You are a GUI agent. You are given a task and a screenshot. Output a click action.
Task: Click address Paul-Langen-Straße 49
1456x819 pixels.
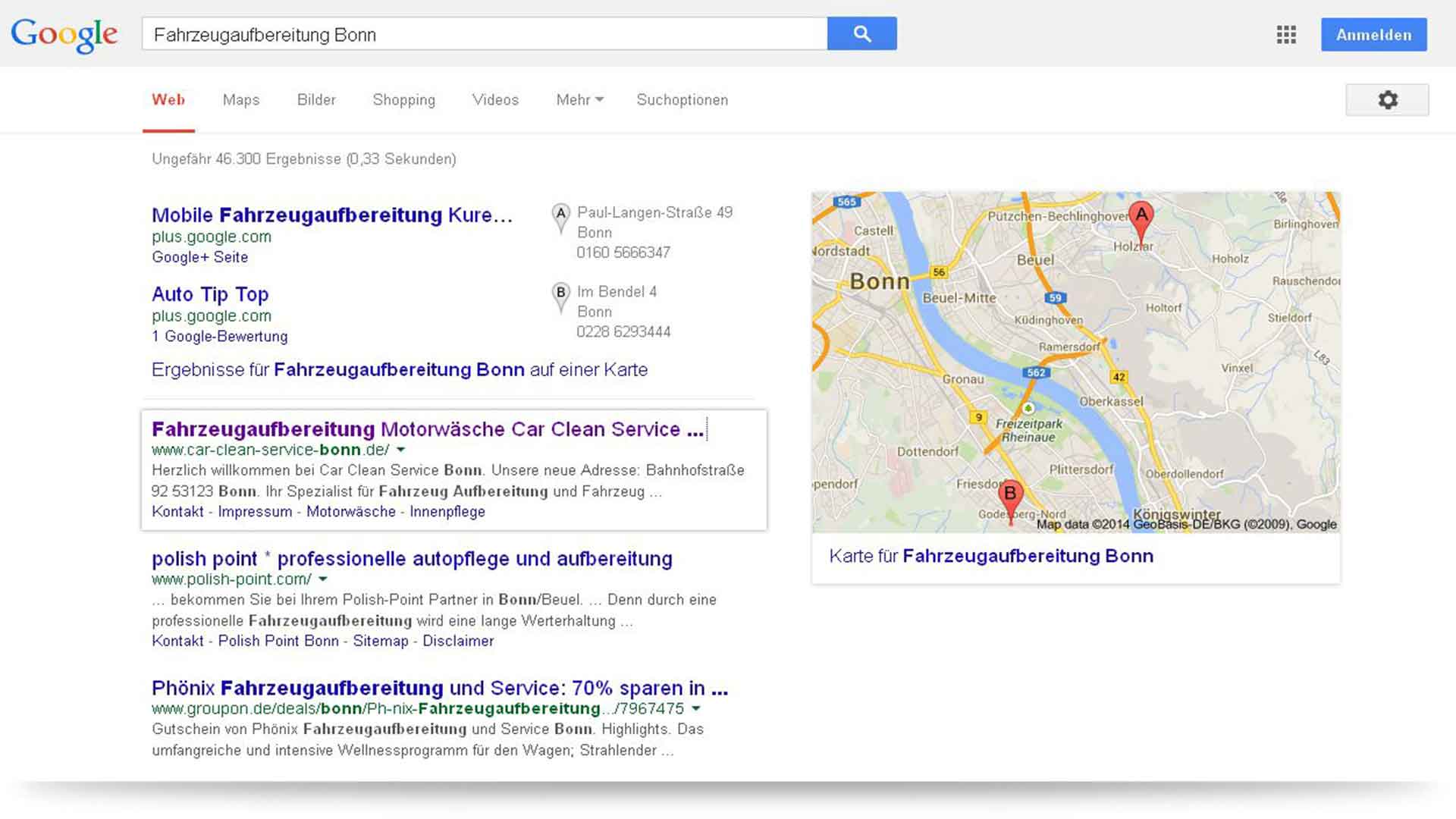[x=655, y=212]
